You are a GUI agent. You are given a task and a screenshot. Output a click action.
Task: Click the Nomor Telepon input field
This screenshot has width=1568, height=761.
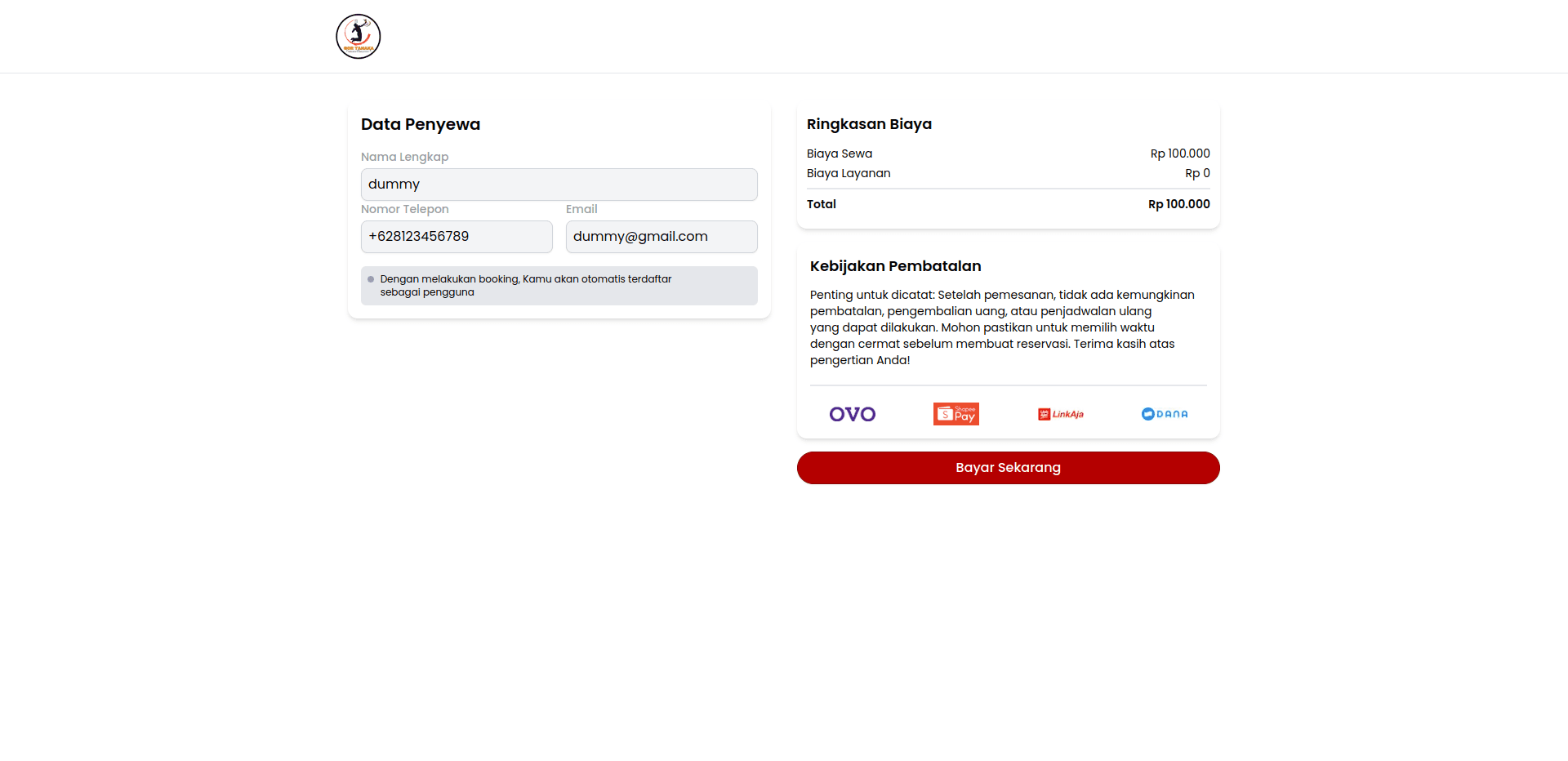(457, 237)
